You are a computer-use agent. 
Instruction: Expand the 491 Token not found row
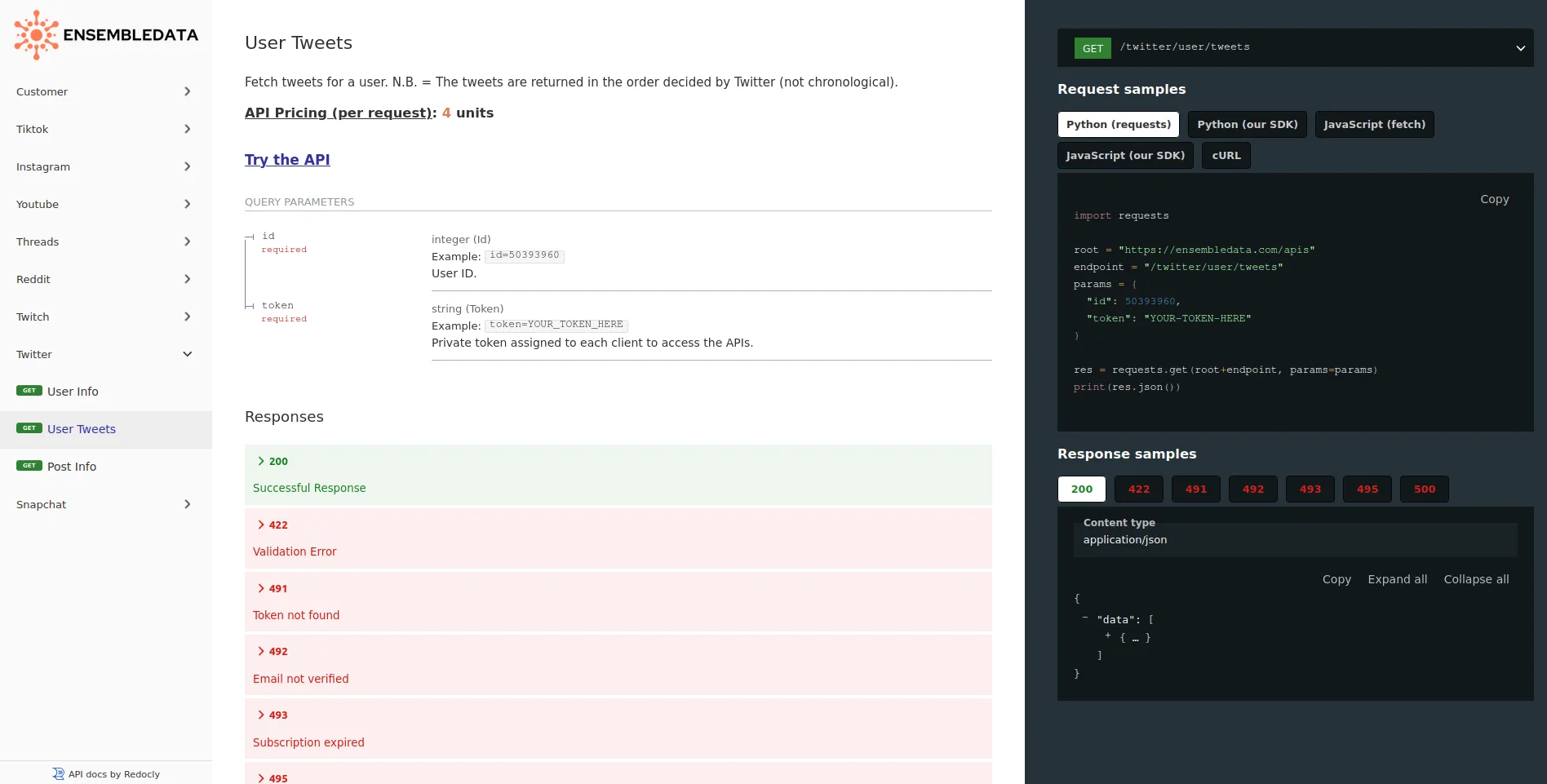[618, 601]
